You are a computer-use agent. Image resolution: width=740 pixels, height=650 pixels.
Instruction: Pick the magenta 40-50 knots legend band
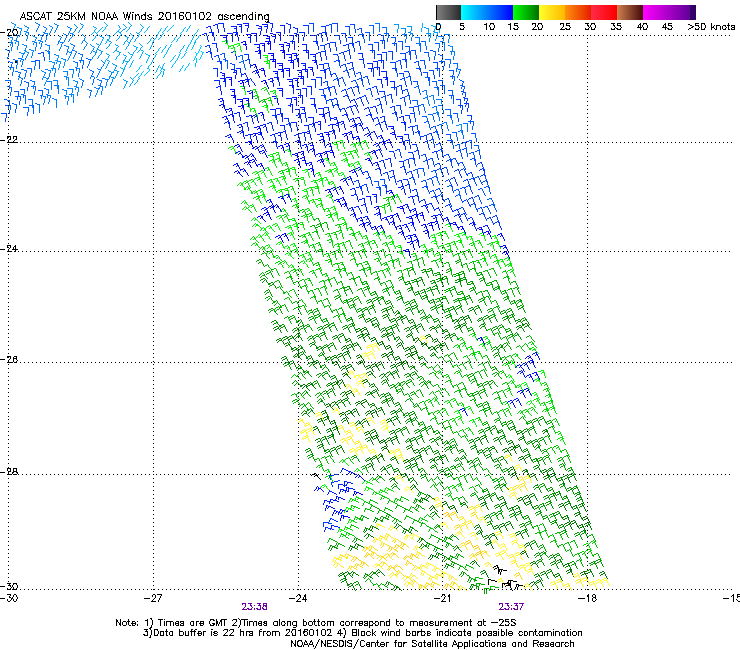669,12
